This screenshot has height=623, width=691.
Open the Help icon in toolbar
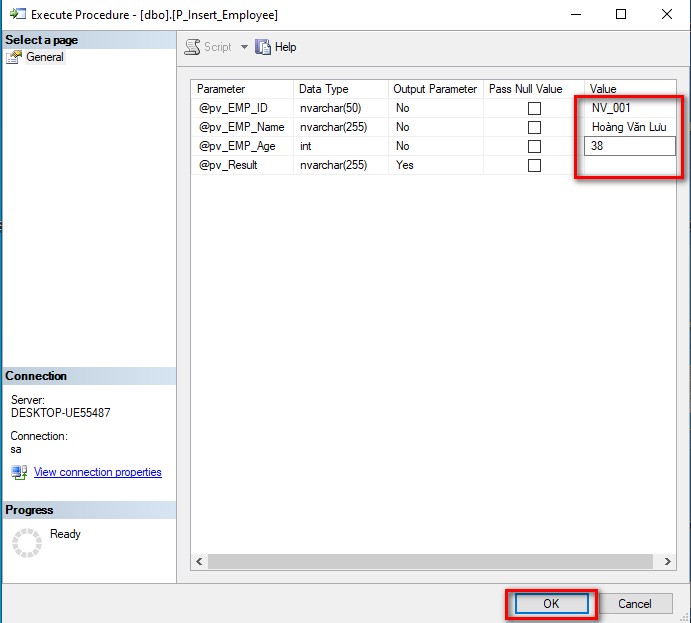[x=264, y=47]
